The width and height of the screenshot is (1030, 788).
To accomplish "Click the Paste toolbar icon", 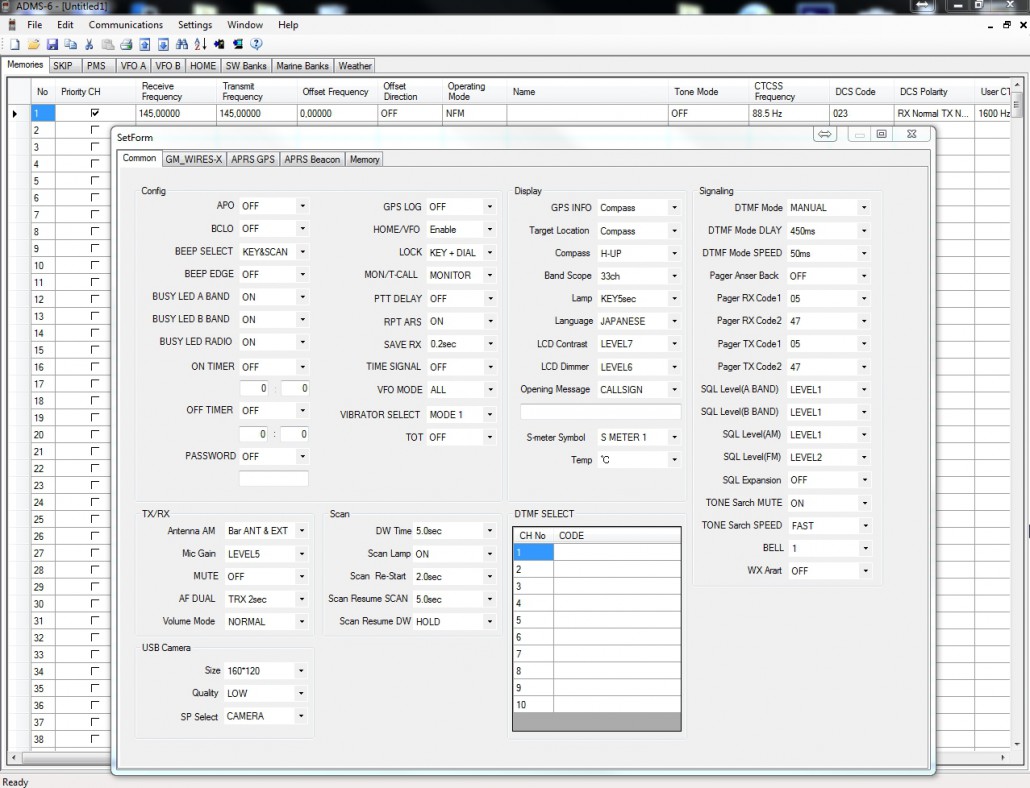I will point(108,44).
